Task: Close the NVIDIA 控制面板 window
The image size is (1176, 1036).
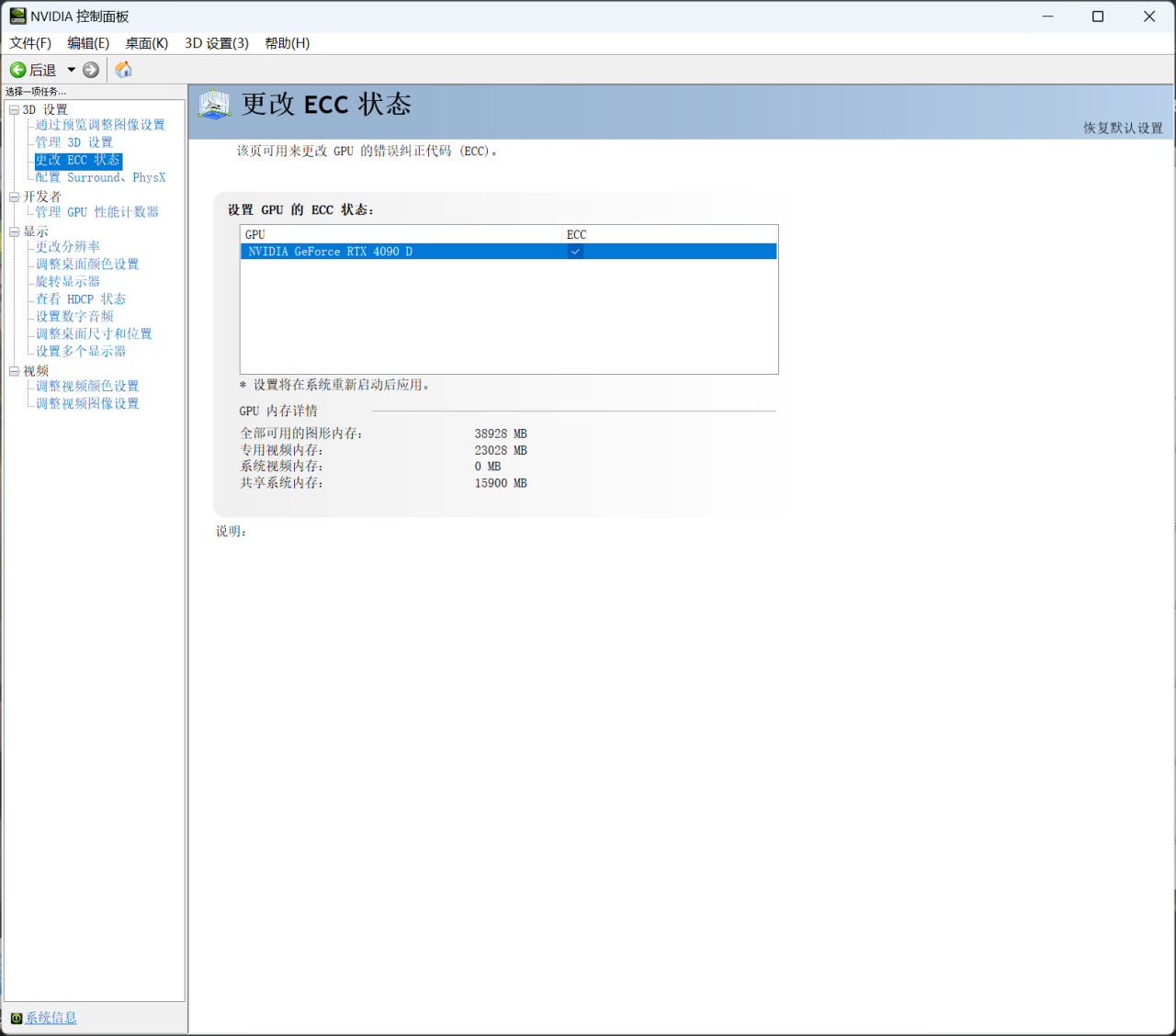Action: click(1149, 17)
